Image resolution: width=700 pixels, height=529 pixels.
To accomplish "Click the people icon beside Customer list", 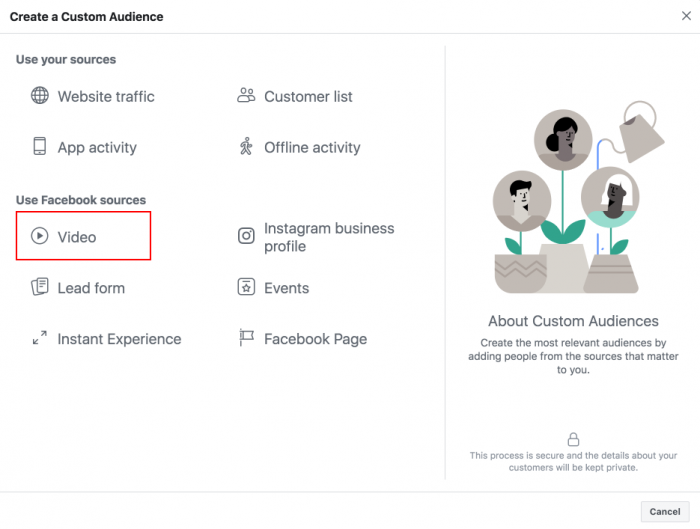I will point(246,96).
